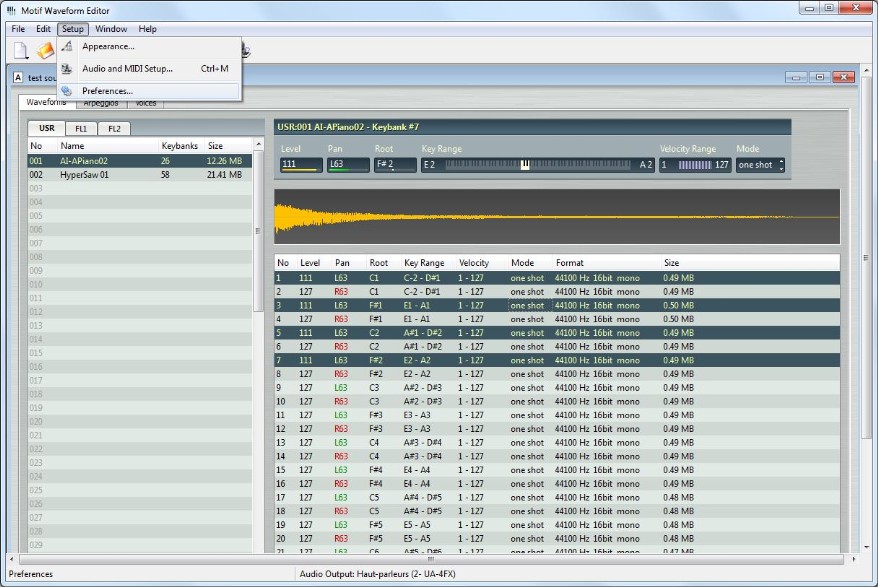Select waveform 002 HyperSaw 01
This screenshot has height=587, width=878.
[x=140, y=175]
